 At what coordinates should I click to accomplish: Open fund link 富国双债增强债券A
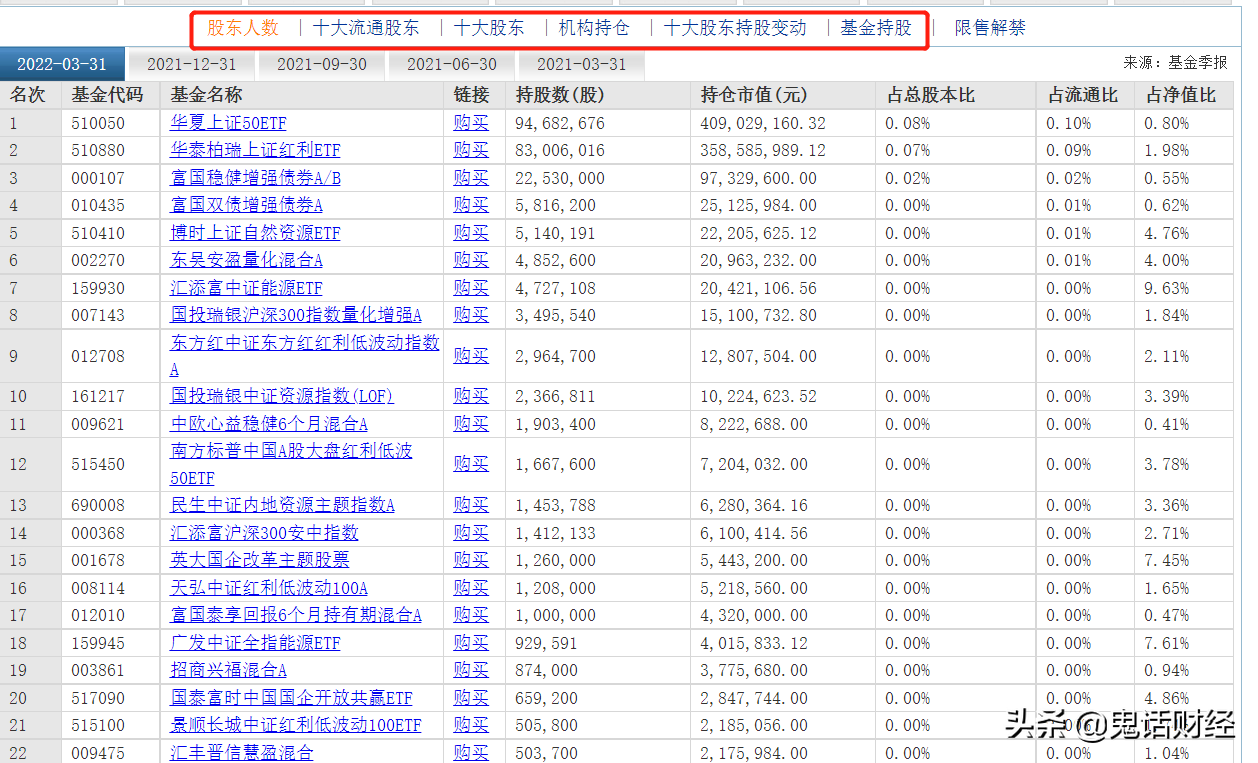tap(246, 205)
